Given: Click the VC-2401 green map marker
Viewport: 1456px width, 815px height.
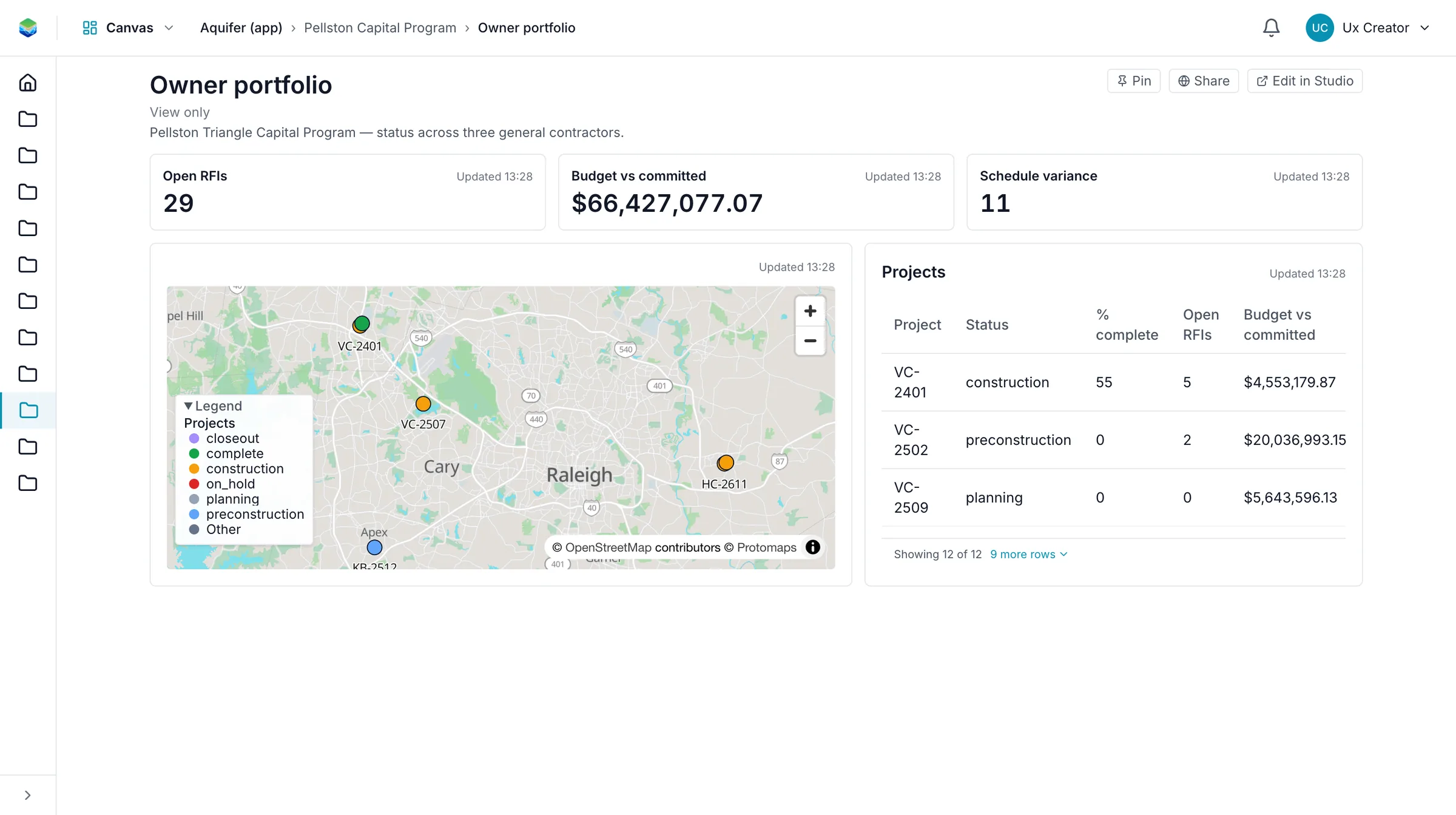Looking at the screenshot, I should tap(362, 324).
